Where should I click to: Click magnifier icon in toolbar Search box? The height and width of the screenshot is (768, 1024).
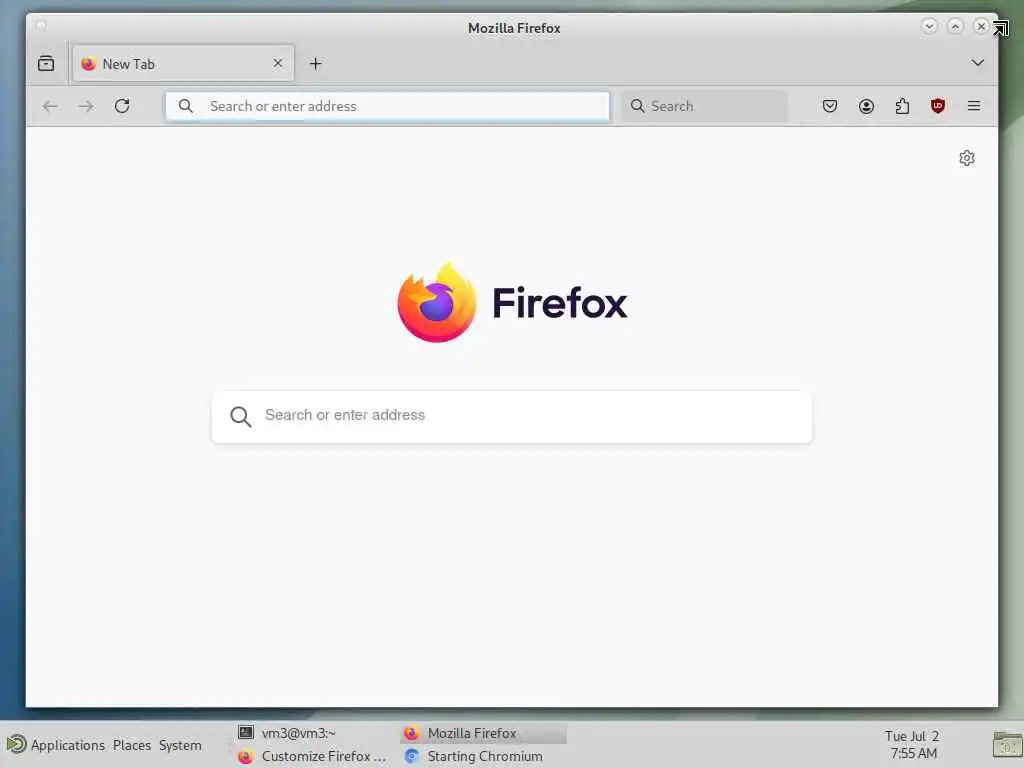(637, 106)
